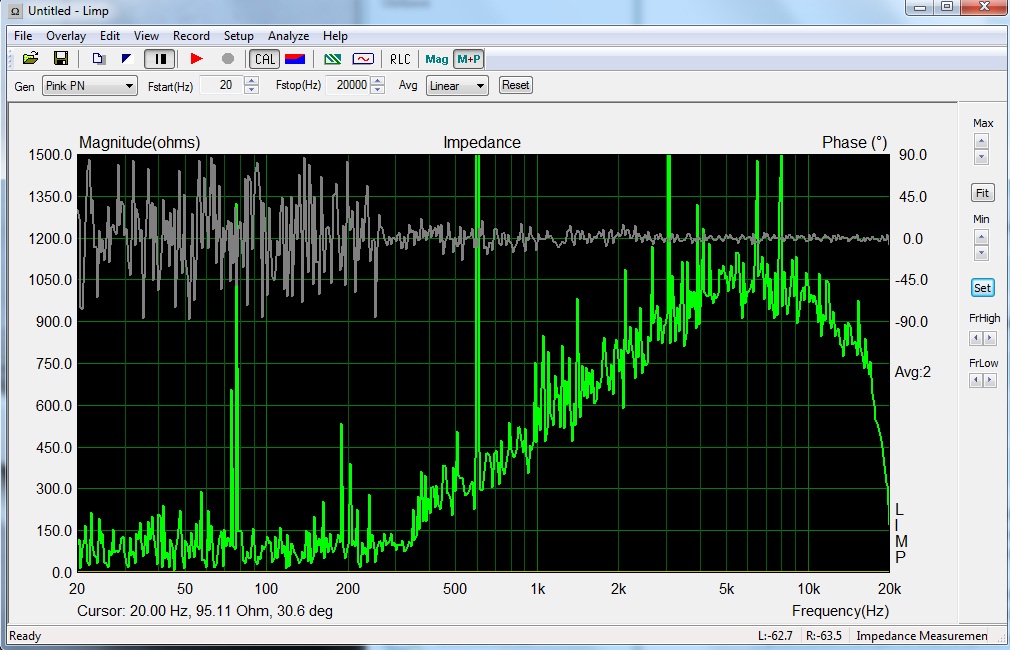1010x650 pixels.
Task: Open the Help menu
Action: pyautogui.click(x=335, y=36)
